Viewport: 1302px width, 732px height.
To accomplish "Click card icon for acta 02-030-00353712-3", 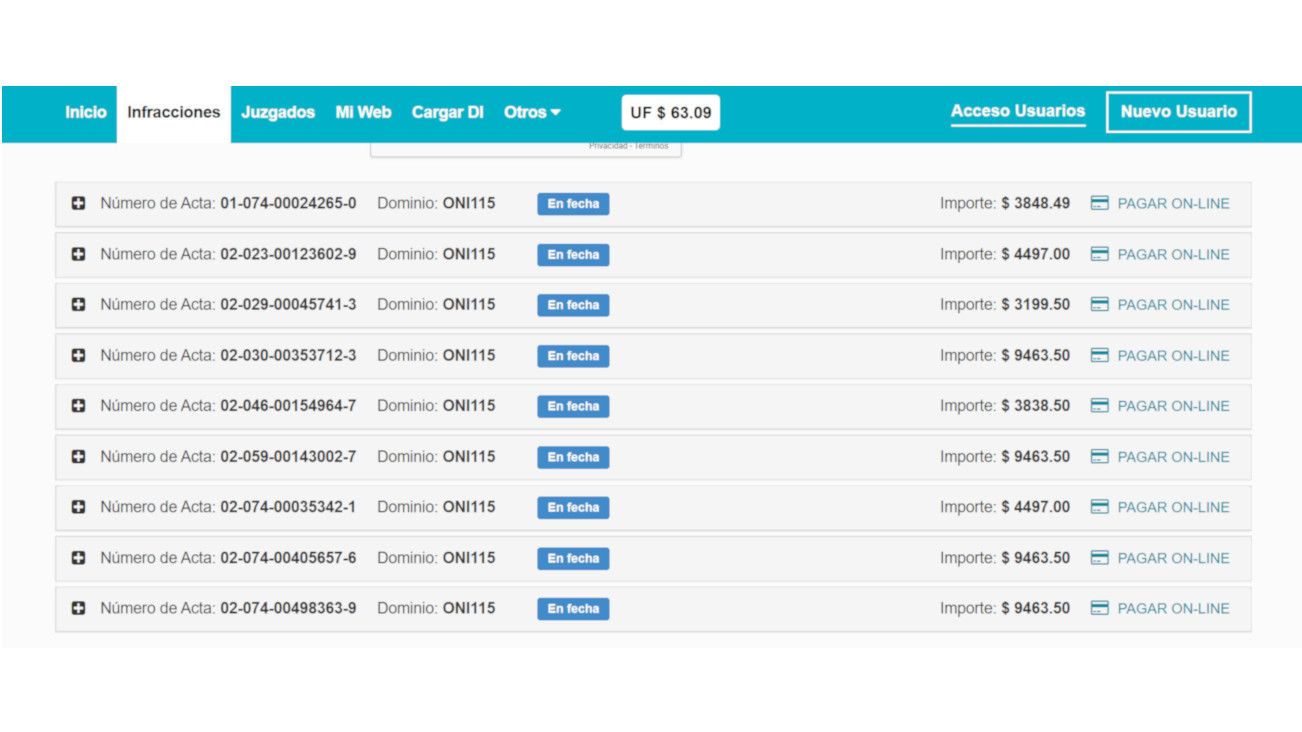I will (x=1099, y=355).
